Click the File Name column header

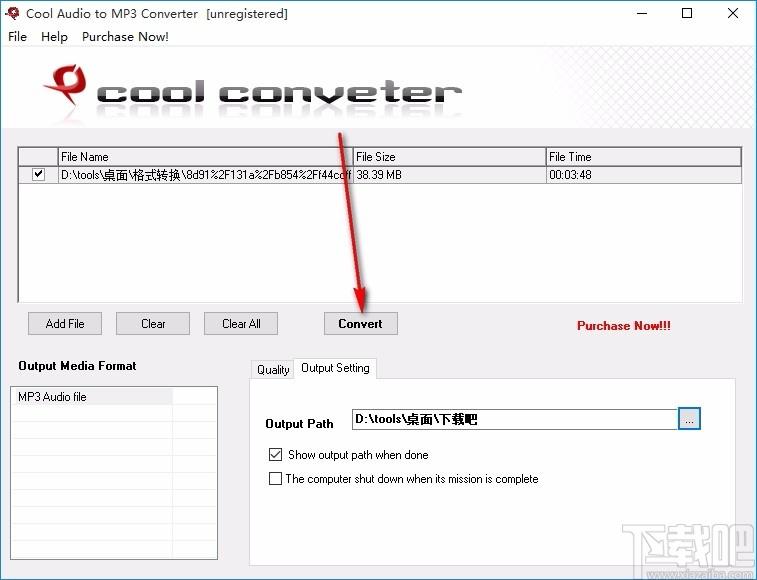pyautogui.click(x=205, y=157)
